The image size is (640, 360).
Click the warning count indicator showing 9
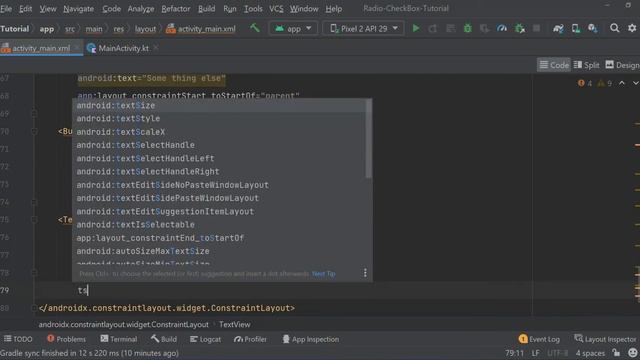tap(604, 83)
